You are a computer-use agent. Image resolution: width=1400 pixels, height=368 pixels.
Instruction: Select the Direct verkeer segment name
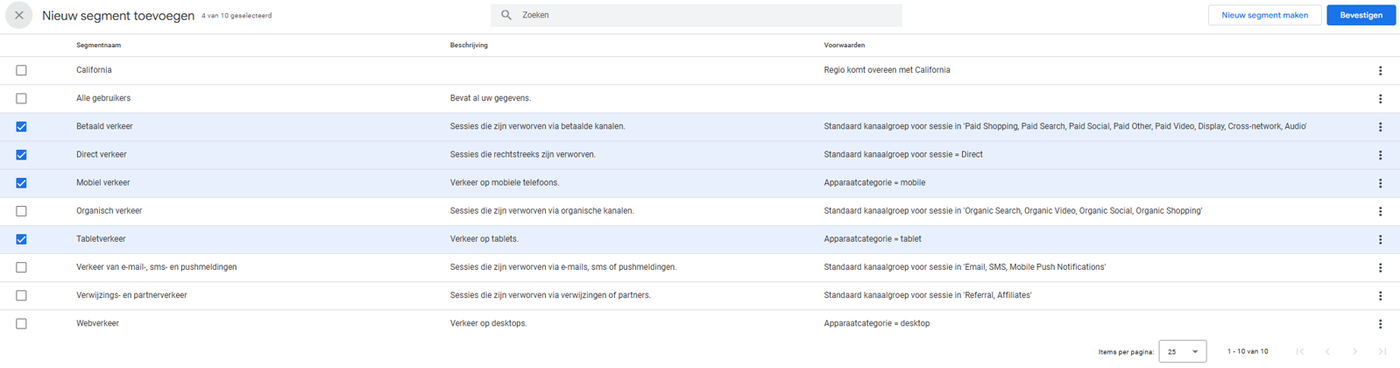[x=102, y=155]
